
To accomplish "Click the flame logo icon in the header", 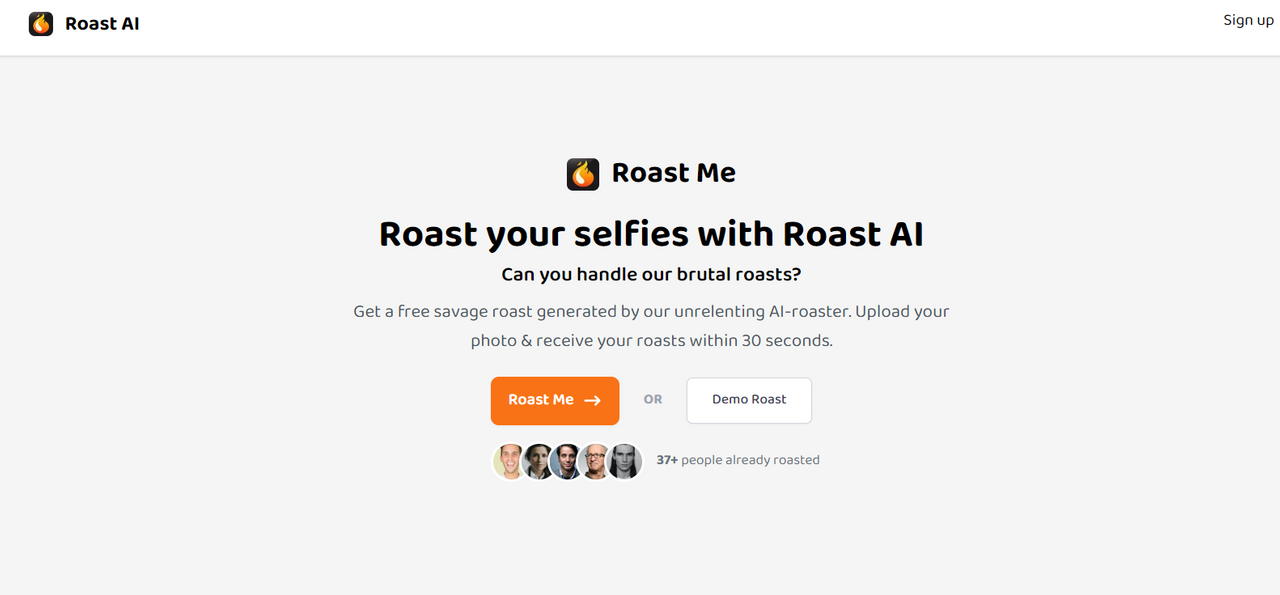I will point(41,24).
